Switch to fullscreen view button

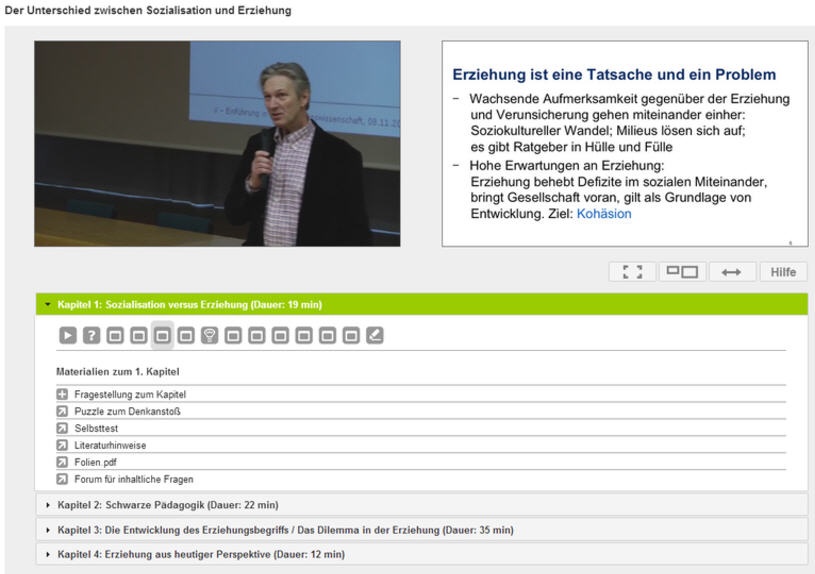[x=632, y=272]
